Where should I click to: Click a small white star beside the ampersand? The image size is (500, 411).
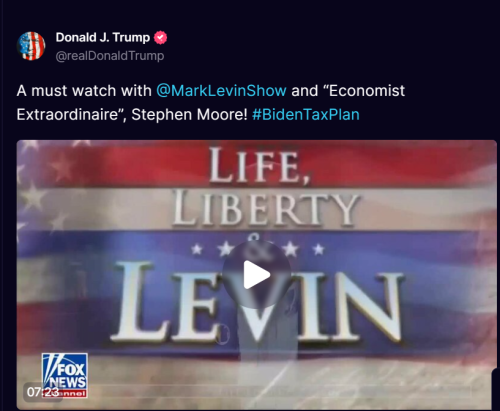coord(225,249)
